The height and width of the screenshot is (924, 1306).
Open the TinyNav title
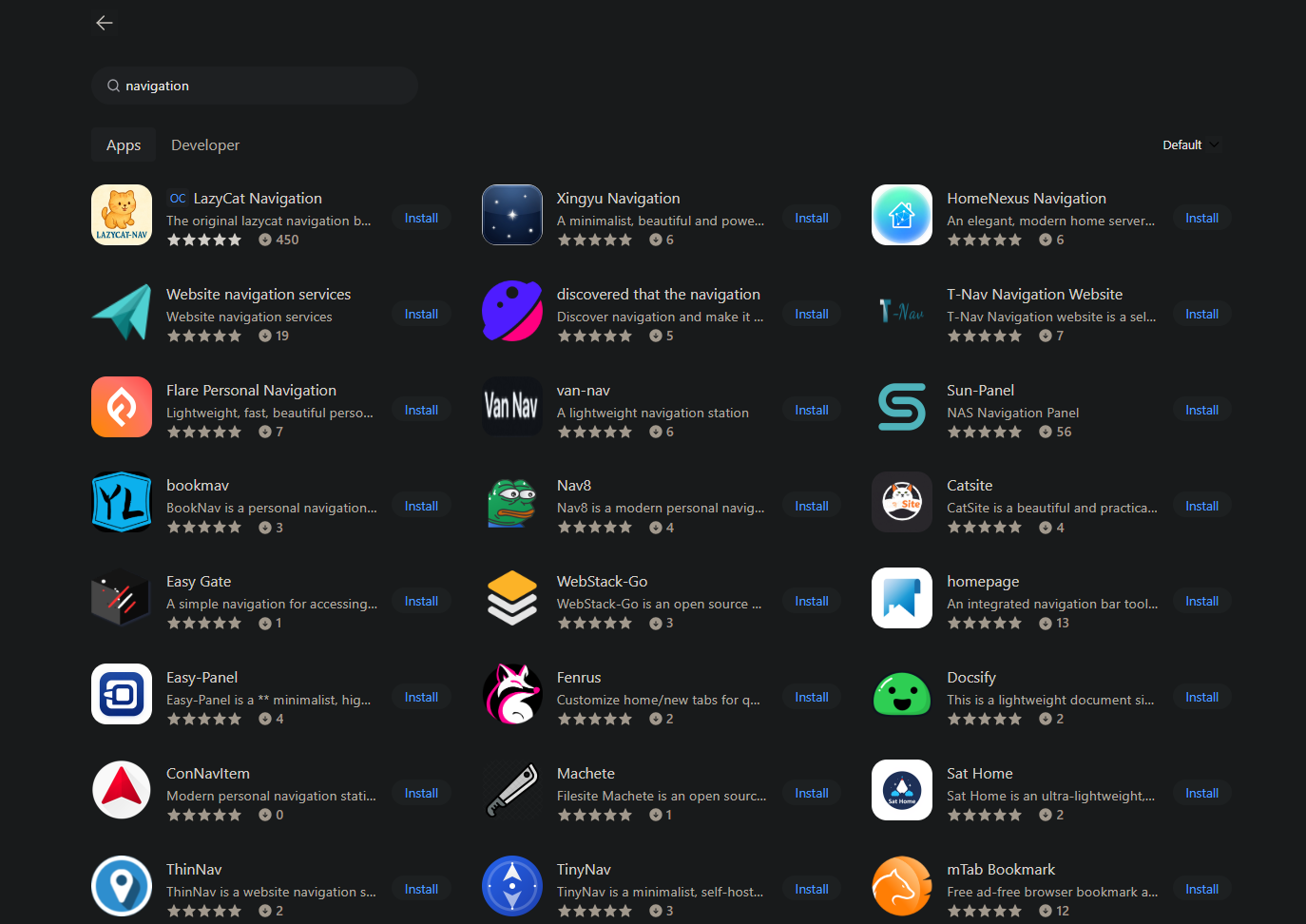584,869
